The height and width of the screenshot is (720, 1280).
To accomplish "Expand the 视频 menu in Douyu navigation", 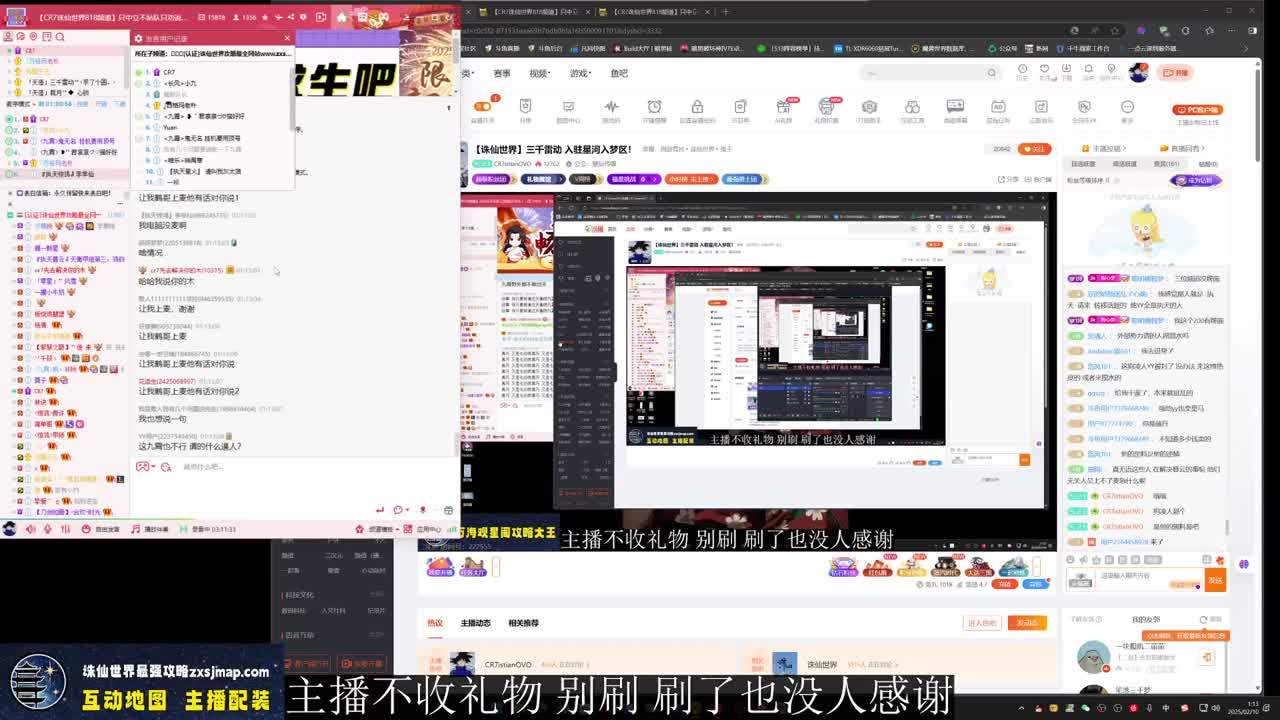I will (x=540, y=73).
